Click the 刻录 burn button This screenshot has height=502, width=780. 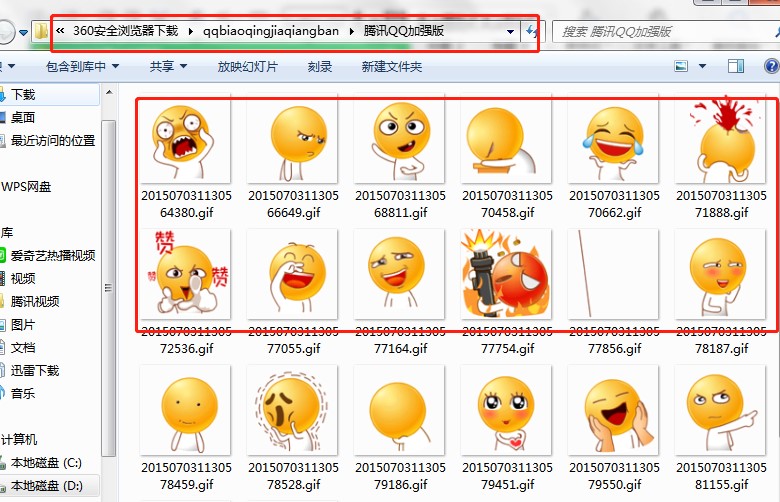(319, 66)
